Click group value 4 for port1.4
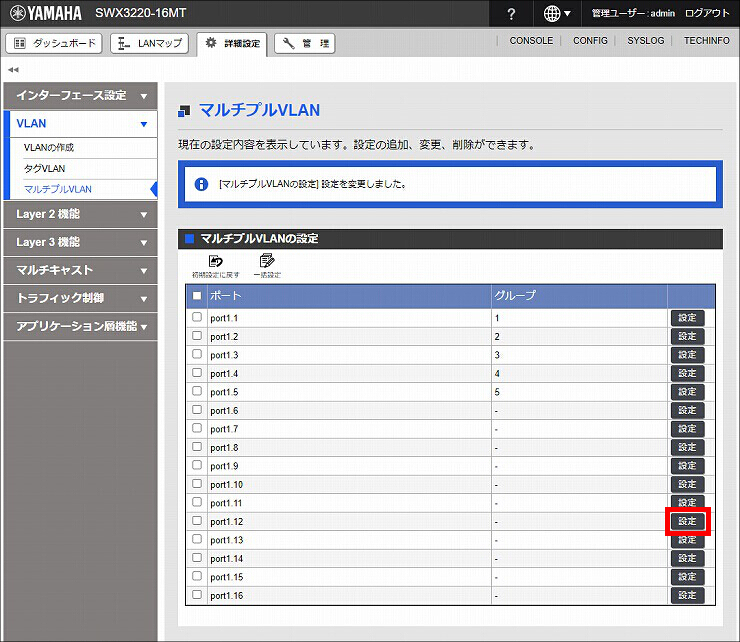 497,373
